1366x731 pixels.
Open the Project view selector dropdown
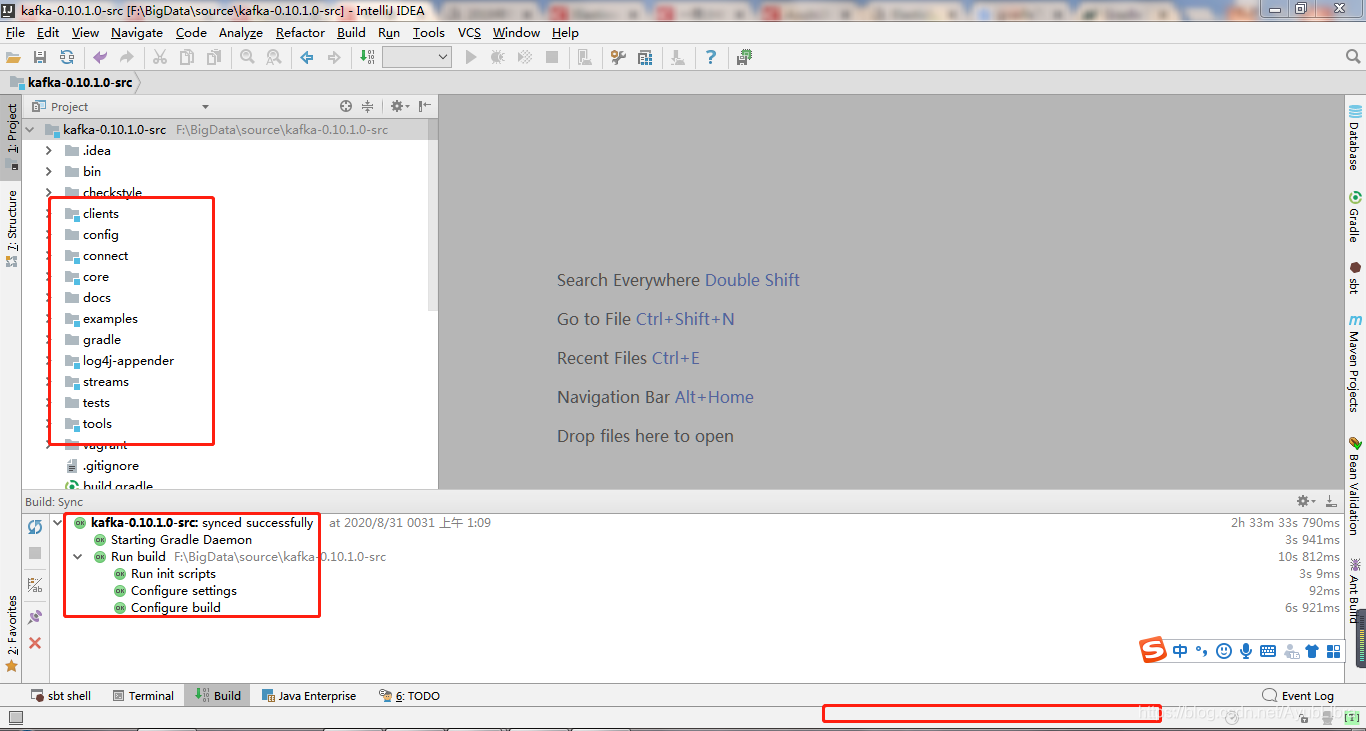coord(205,107)
